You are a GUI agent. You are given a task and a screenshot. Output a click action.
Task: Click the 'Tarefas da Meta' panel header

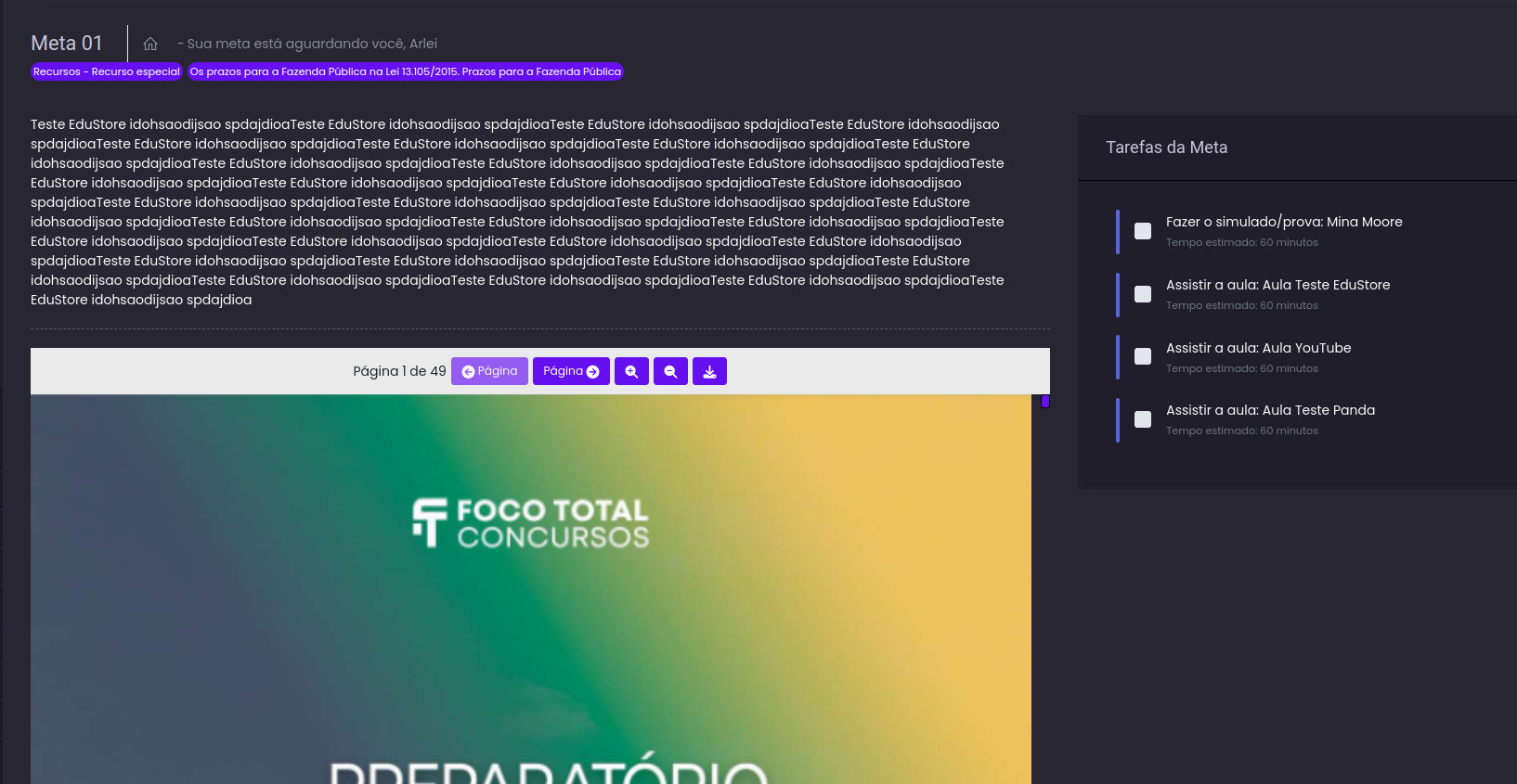1166,148
